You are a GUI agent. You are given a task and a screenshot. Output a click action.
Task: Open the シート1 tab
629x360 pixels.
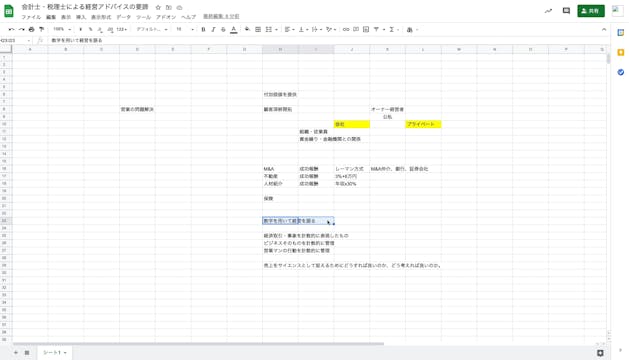[55, 353]
